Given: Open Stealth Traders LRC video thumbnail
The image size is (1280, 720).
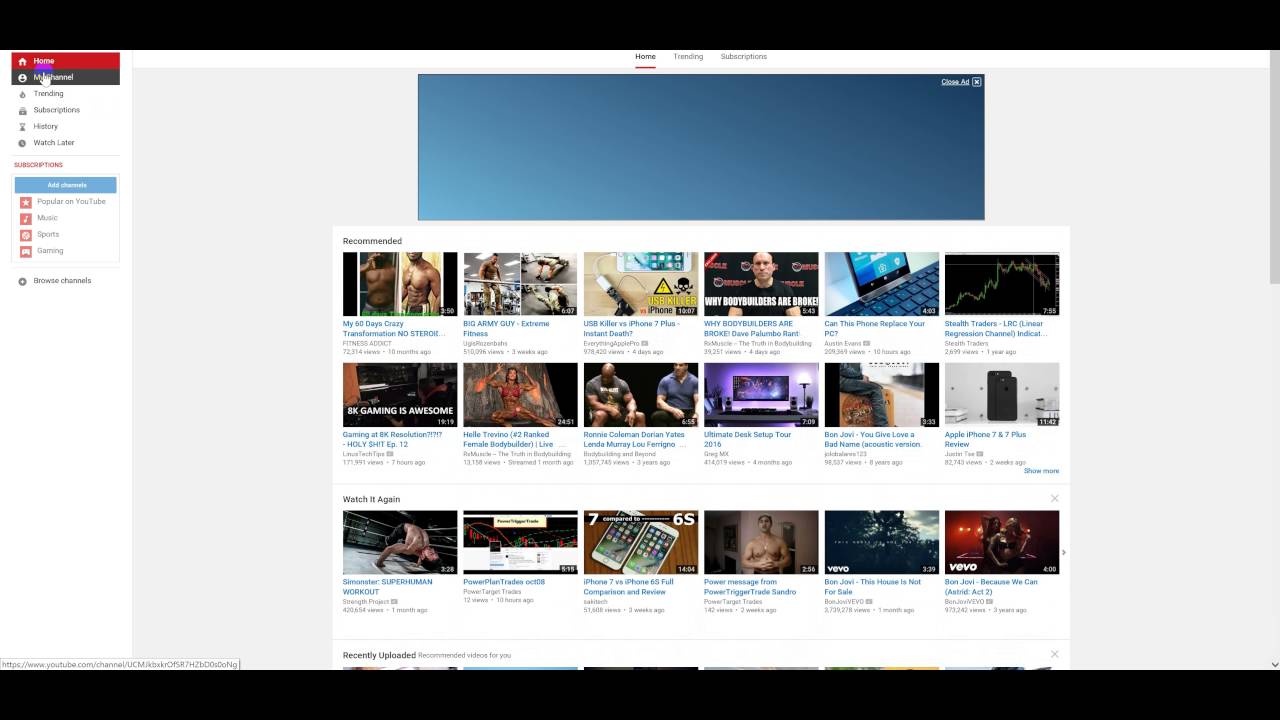Looking at the screenshot, I should 1002,284.
